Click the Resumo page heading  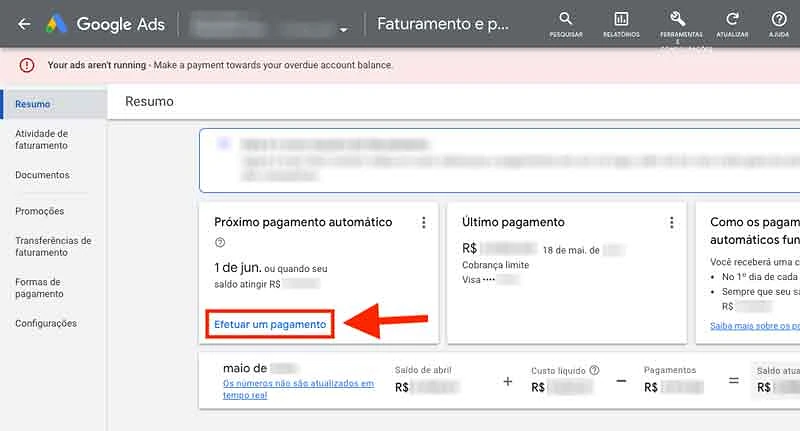(x=149, y=102)
